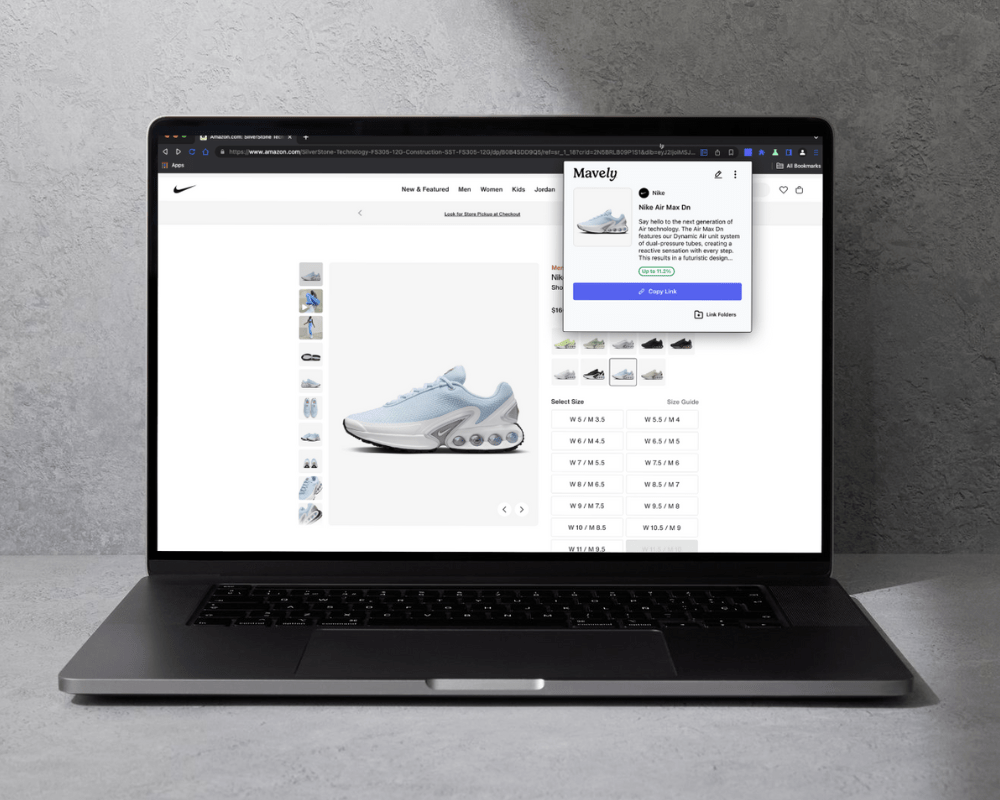
Task: Select the first side-view gallery thumbnail
Action: coord(311,274)
